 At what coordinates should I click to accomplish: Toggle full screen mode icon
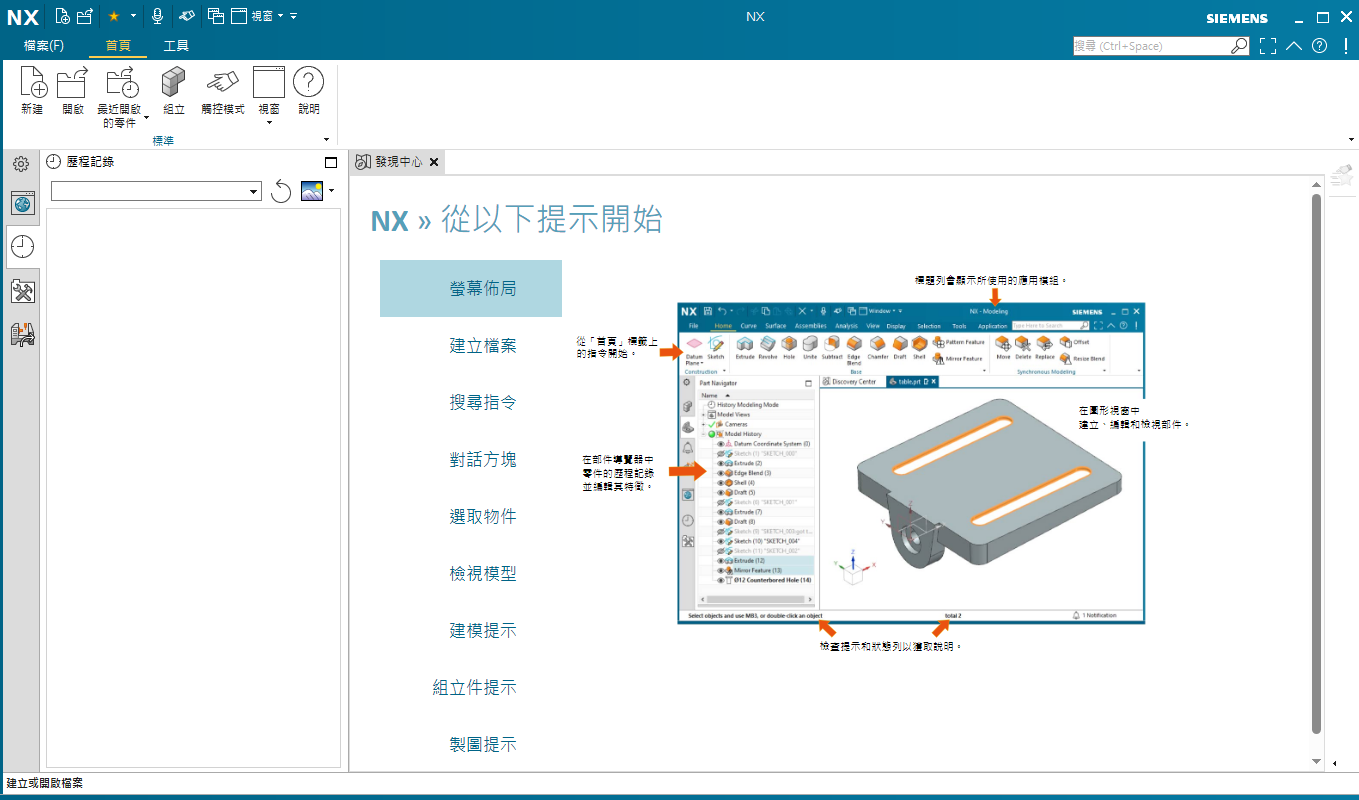click(1268, 46)
